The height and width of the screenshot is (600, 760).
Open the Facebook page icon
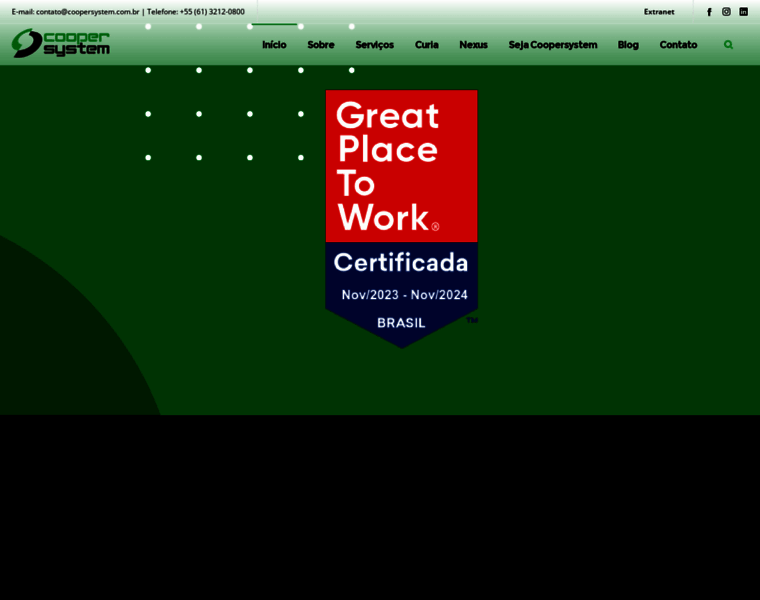709,12
